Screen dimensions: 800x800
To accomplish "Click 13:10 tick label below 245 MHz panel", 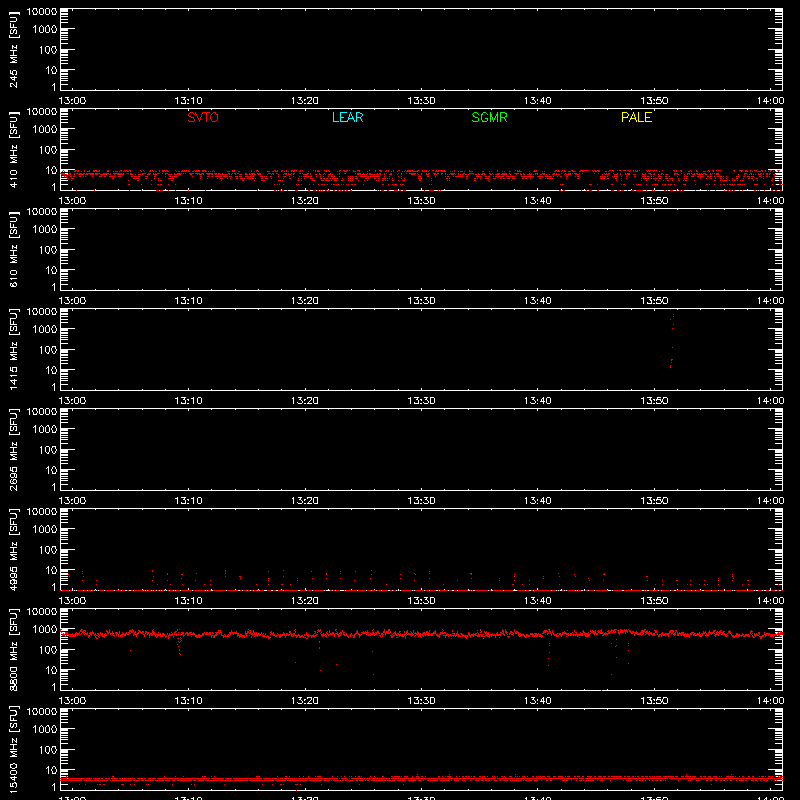I will point(188,101).
